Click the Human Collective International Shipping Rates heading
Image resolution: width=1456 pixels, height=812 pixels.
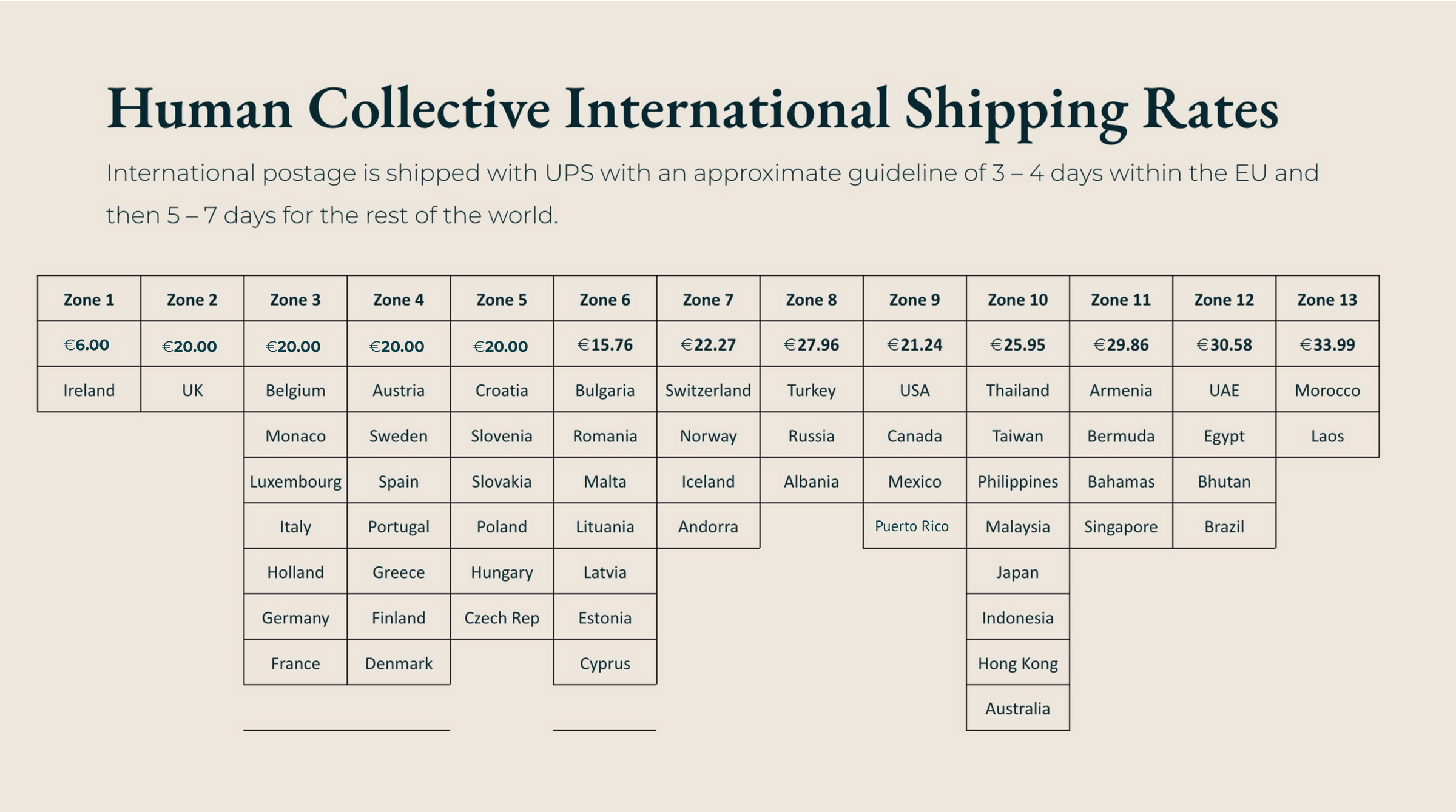pyautogui.click(x=692, y=109)
